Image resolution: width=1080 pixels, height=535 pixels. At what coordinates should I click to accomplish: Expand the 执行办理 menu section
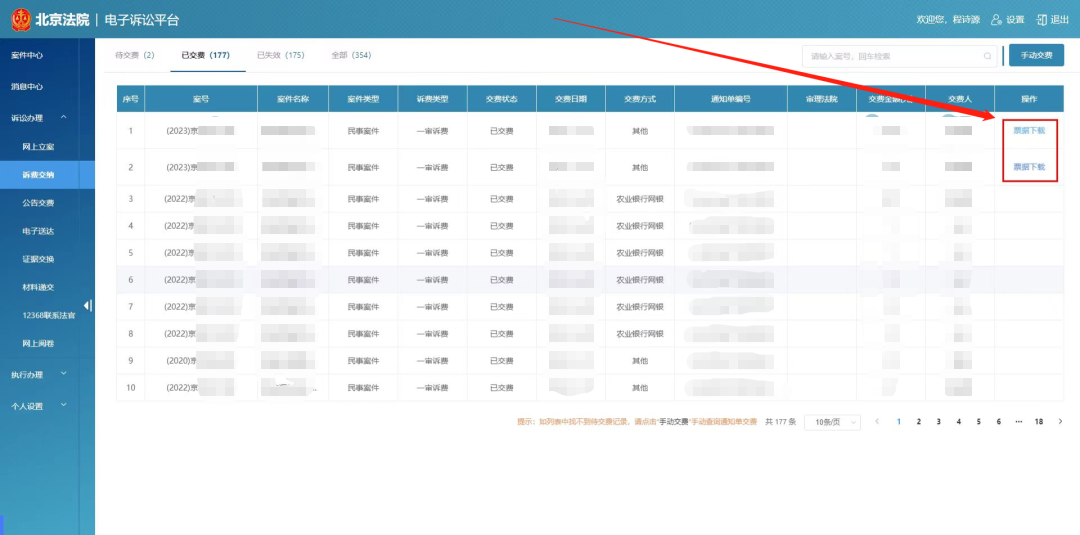coord(64,374)
